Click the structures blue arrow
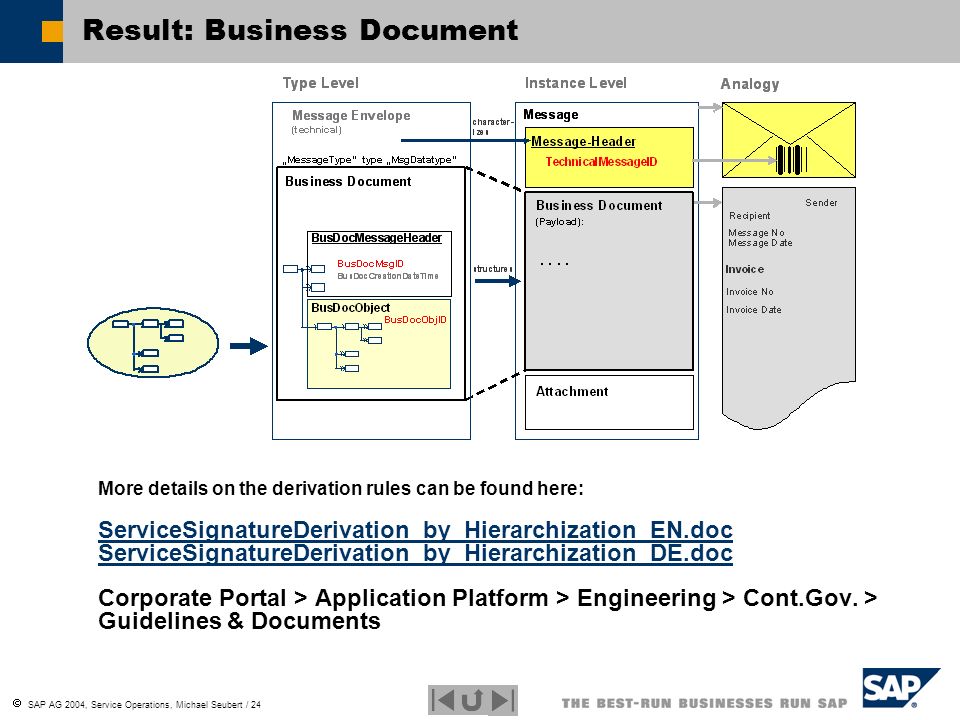 [x=498, y=281]
